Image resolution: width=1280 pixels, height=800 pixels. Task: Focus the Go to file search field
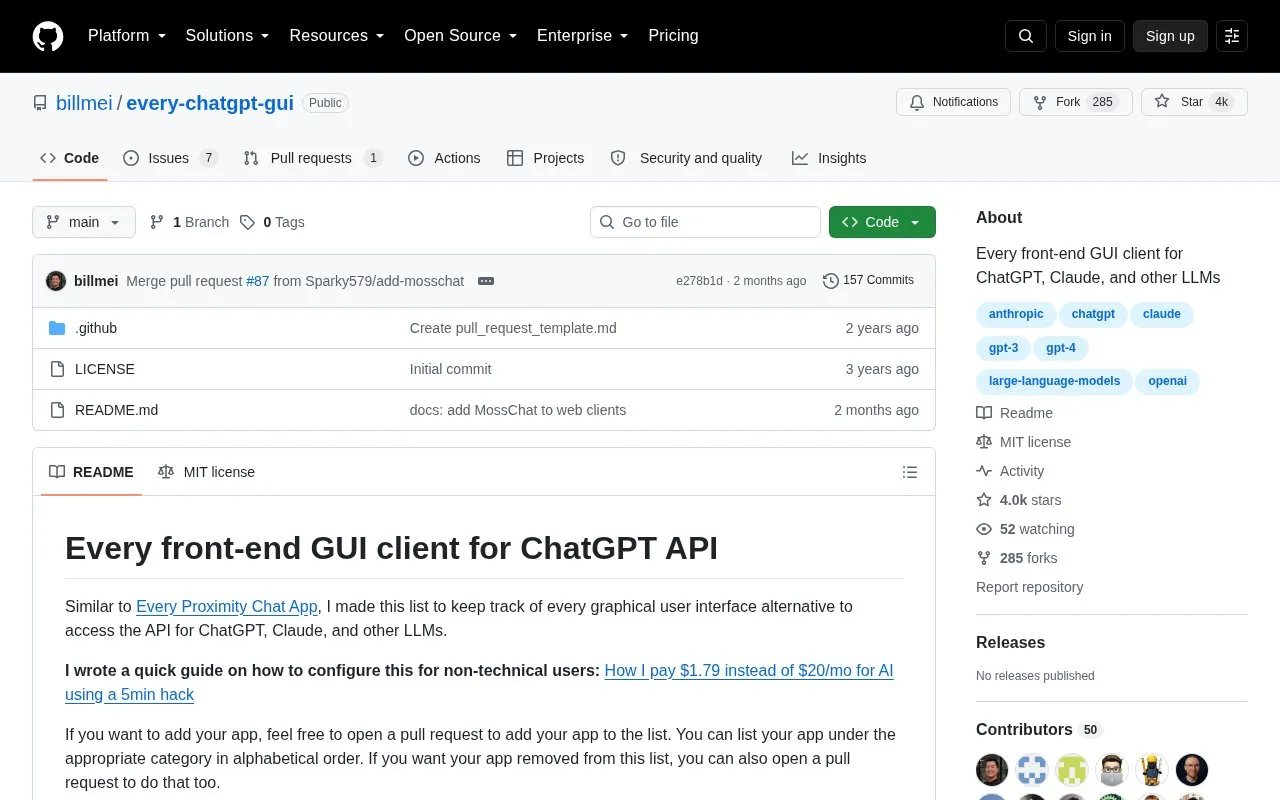[x=705, y=222]
